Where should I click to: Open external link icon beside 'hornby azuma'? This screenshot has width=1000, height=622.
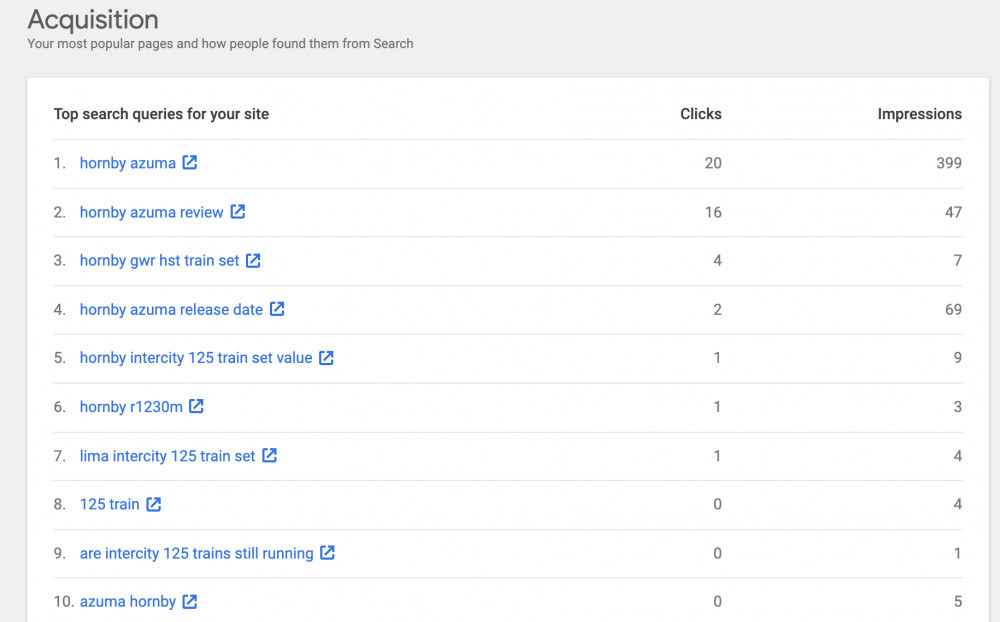coord(190,163)
